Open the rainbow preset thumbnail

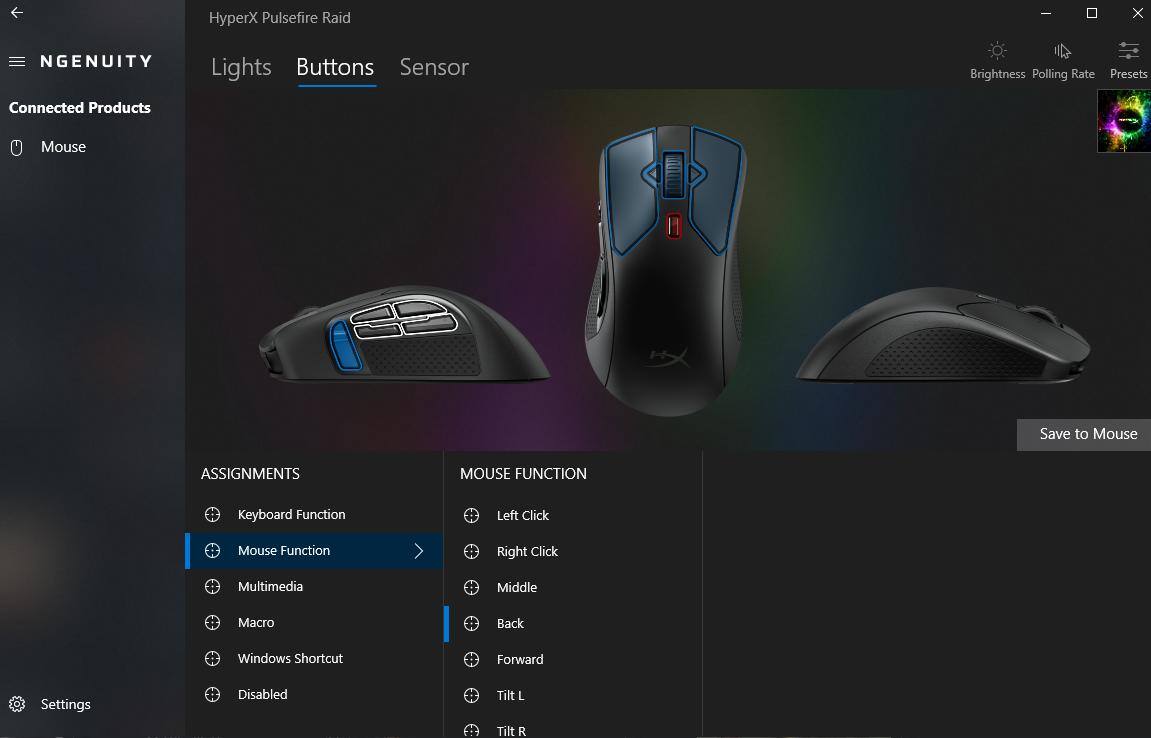1124,121
